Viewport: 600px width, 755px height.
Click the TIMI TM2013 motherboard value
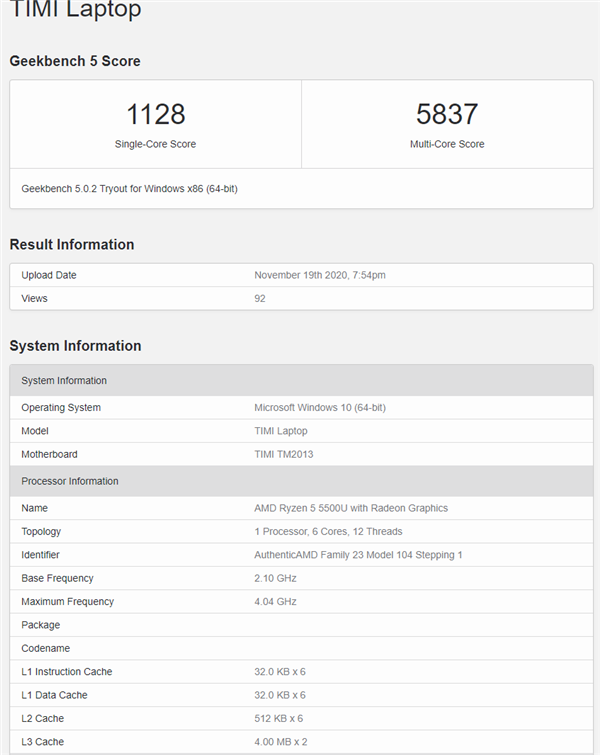click(x=291, y=454)
